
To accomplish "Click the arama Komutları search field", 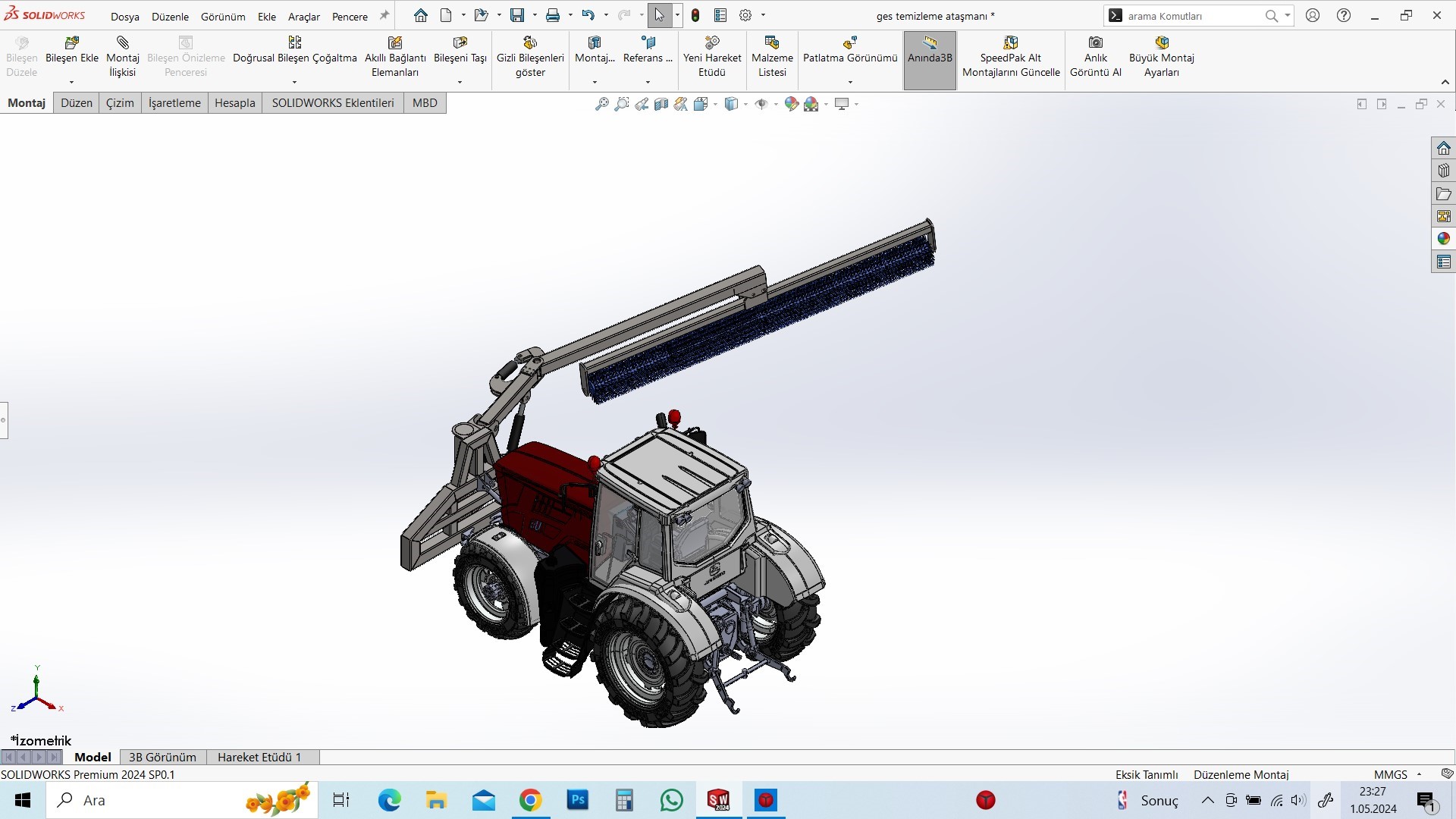I will (1191, 16).
